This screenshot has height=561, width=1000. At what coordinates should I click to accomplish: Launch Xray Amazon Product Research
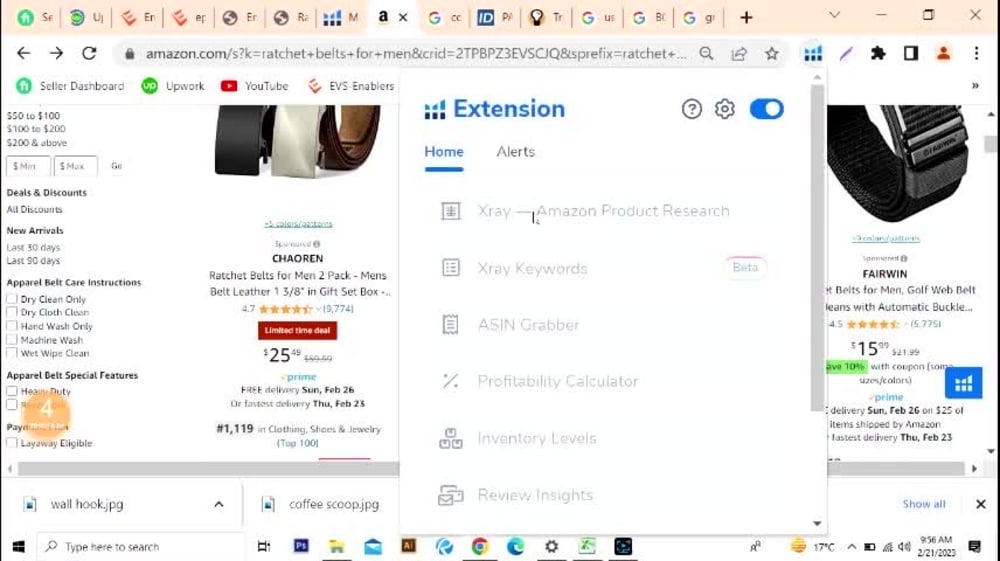(603, 211)
